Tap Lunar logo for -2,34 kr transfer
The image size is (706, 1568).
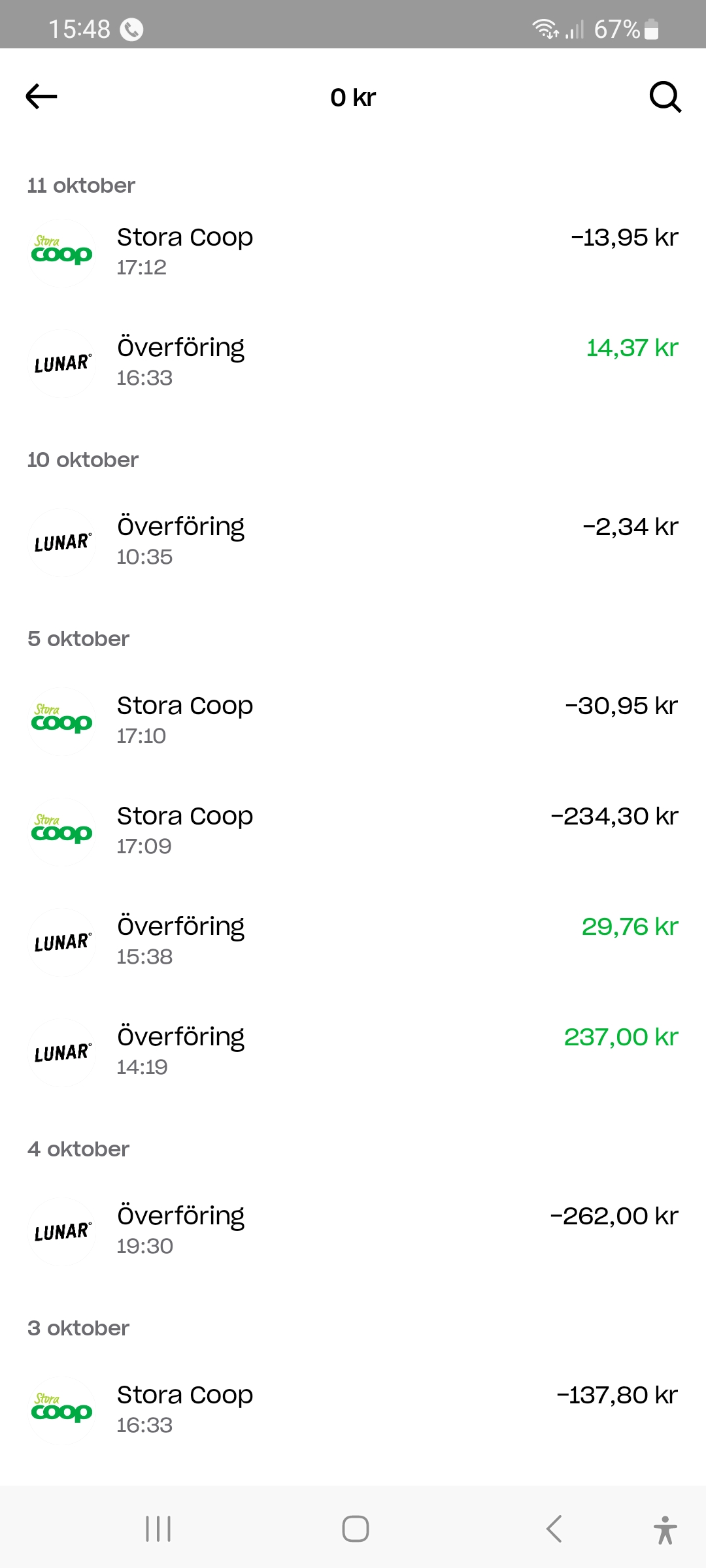coord(62,542)
